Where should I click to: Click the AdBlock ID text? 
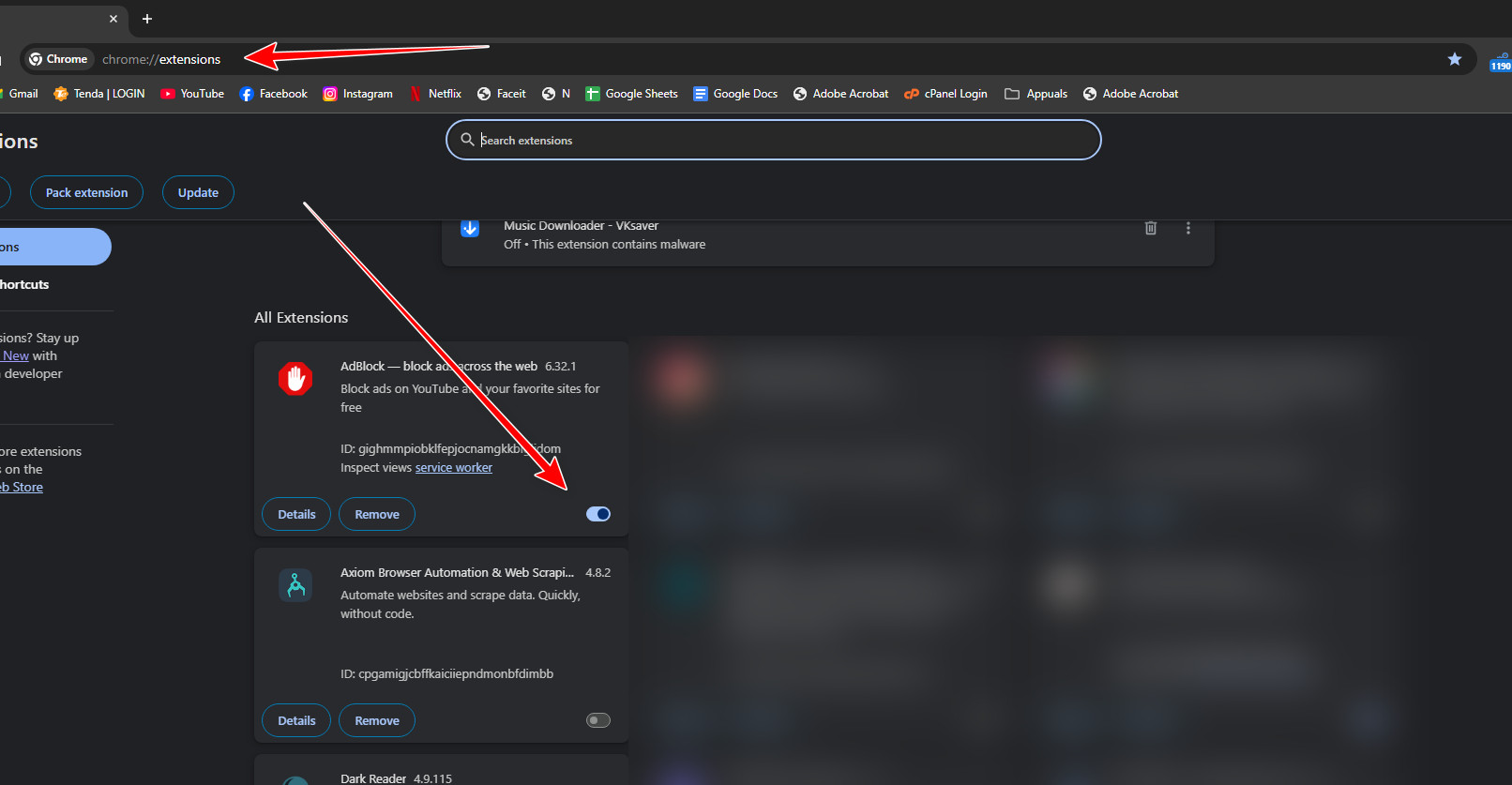coord(450,448)
